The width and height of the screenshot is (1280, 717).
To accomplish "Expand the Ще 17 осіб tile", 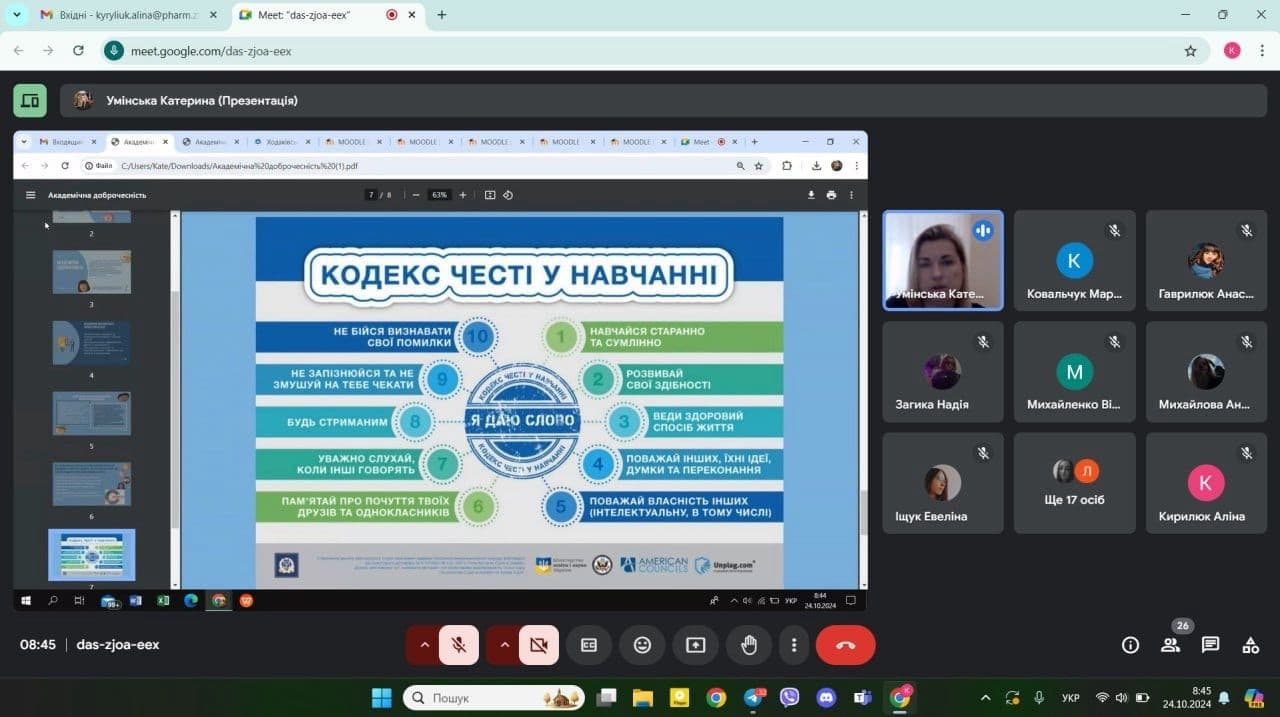I will click(x=1075, y=483).
